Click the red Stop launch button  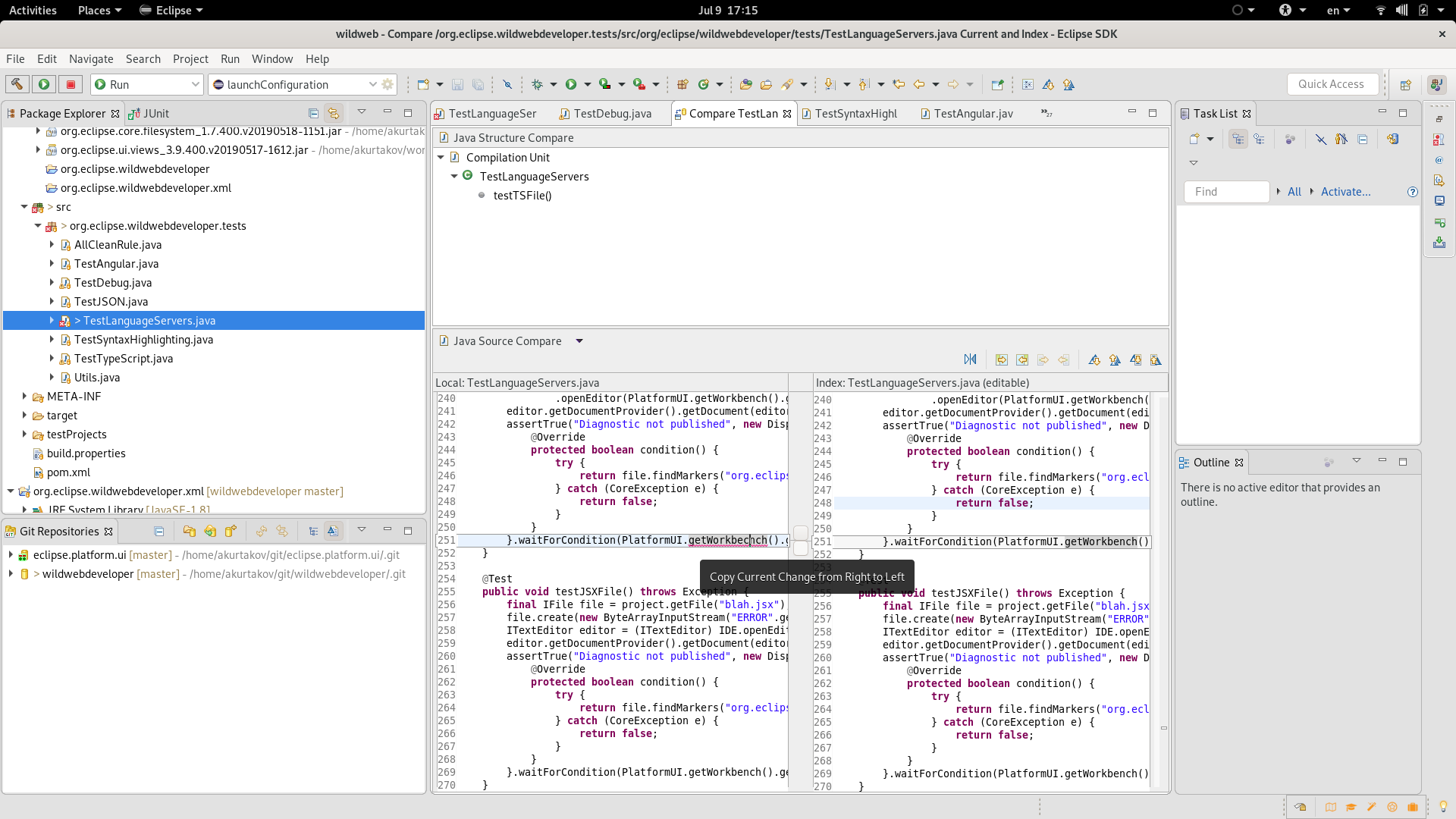71,84
